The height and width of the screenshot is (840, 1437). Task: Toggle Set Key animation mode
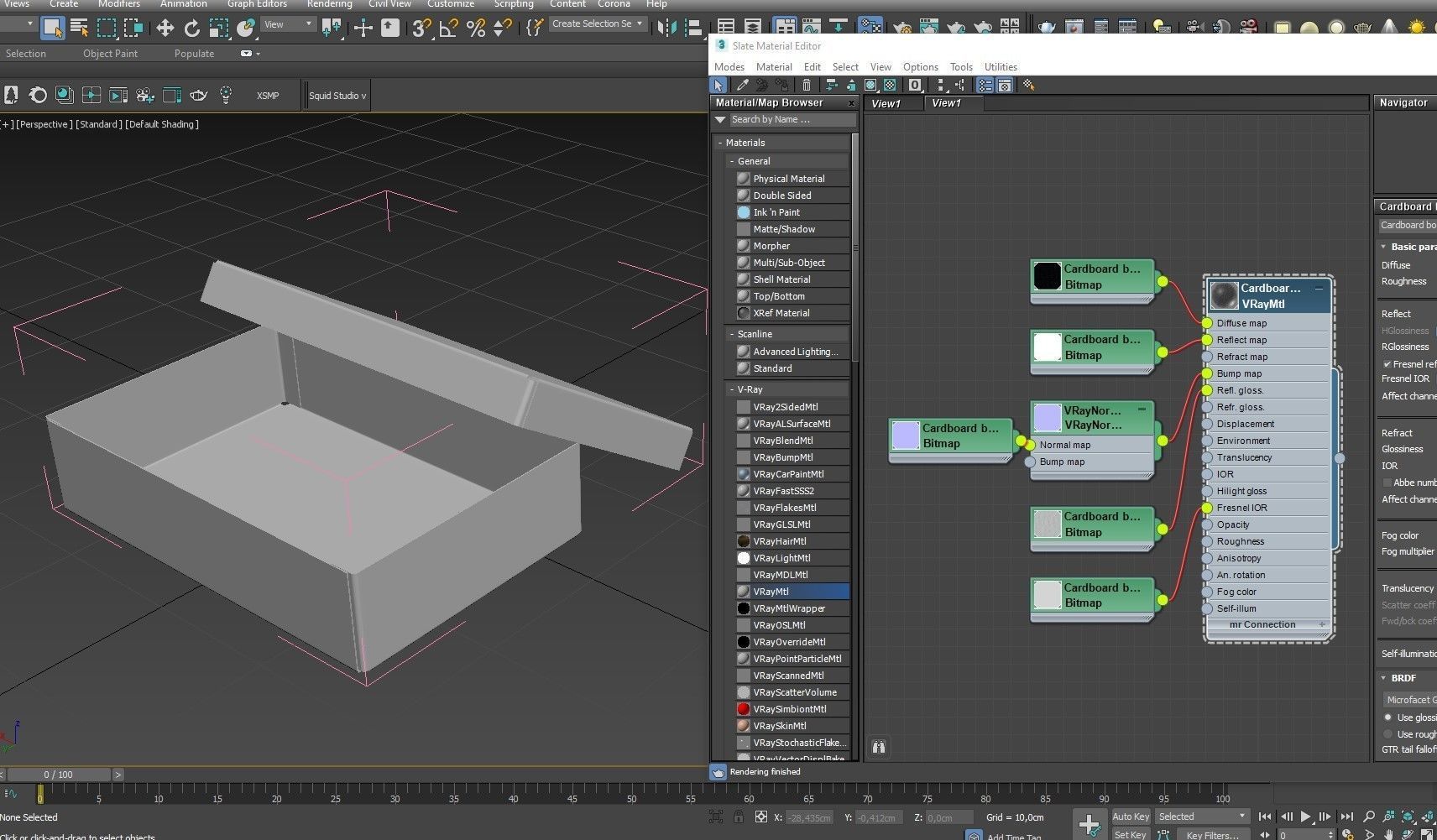[1130, 834]
